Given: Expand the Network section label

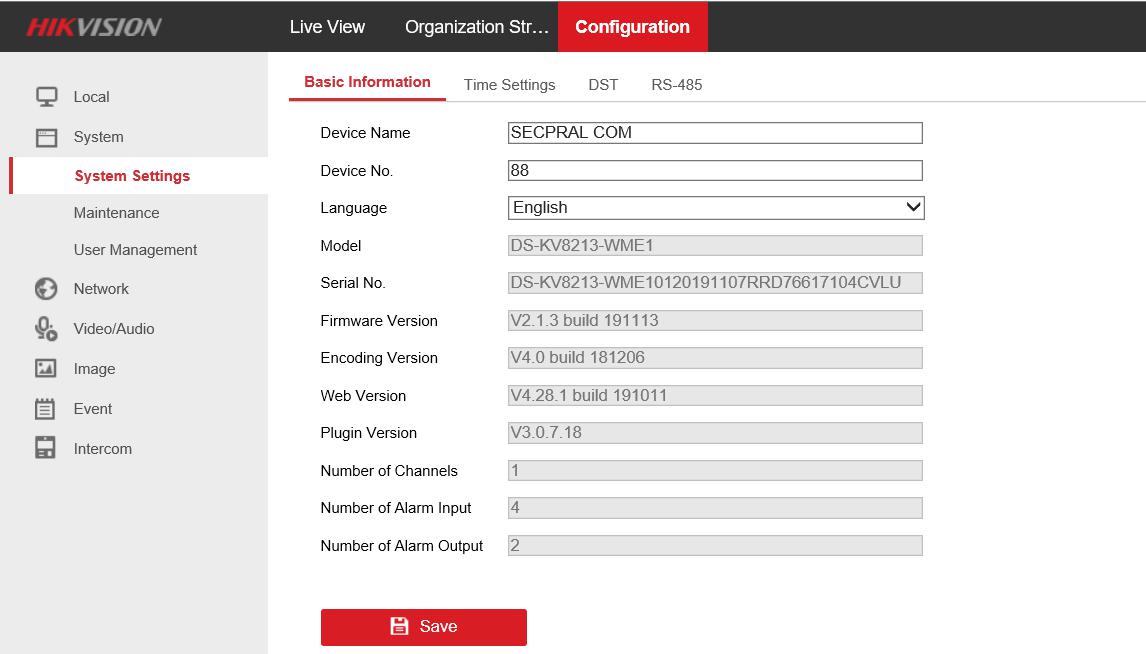Looking at the screenshot, I should 101,289.
